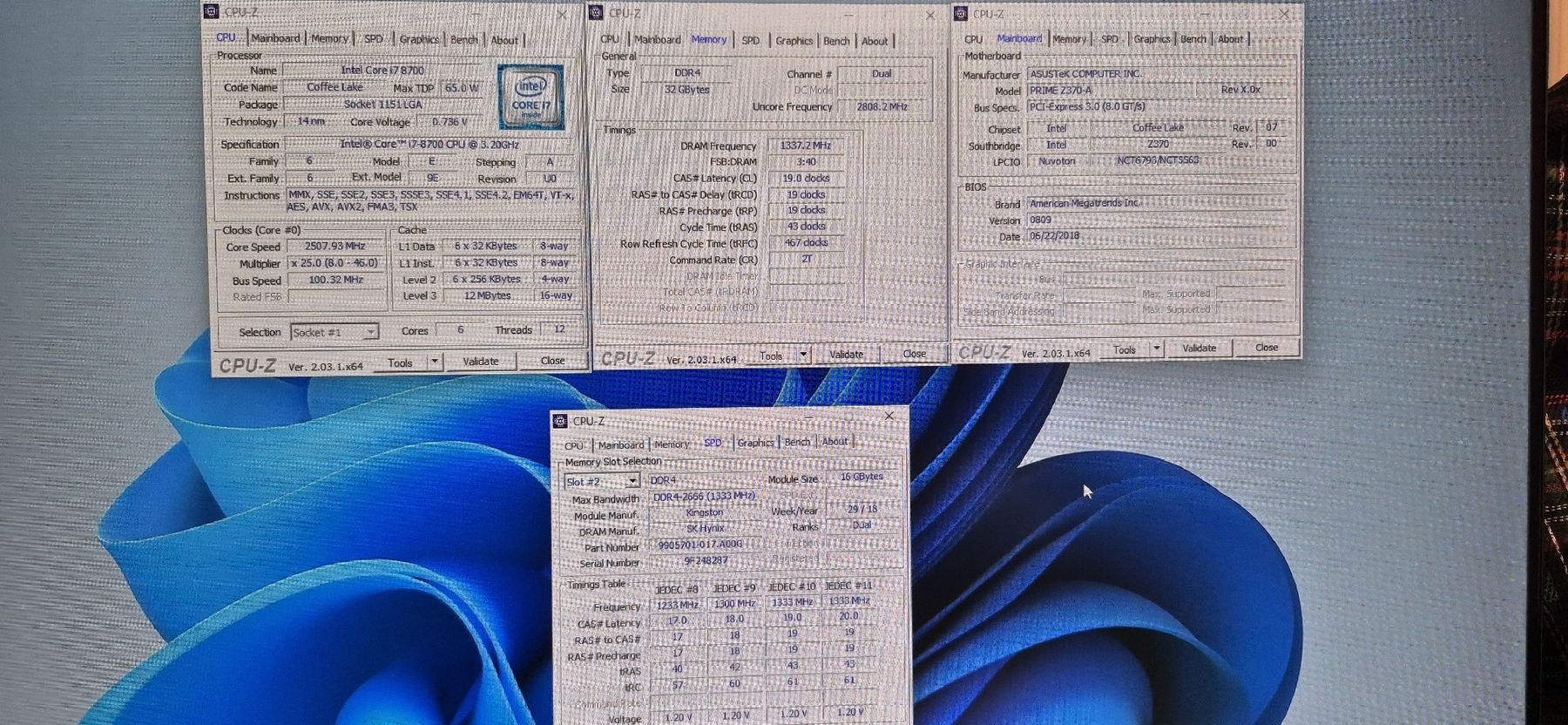Choose CPU tab in the SPD window
The height and width of the screenshot is (725, 1568).
click(x=574, y=445)
